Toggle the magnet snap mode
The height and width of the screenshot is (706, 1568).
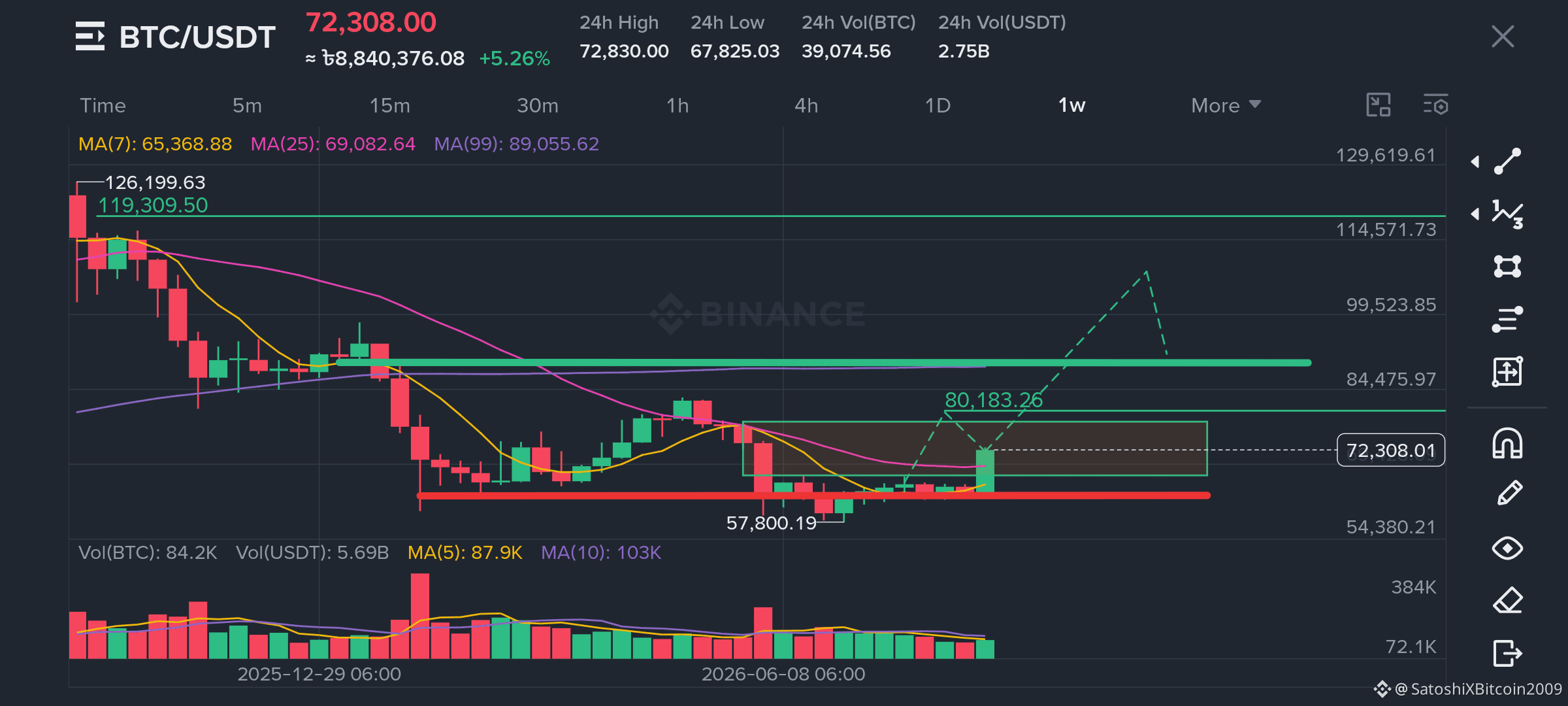(x=1507, y=443)
